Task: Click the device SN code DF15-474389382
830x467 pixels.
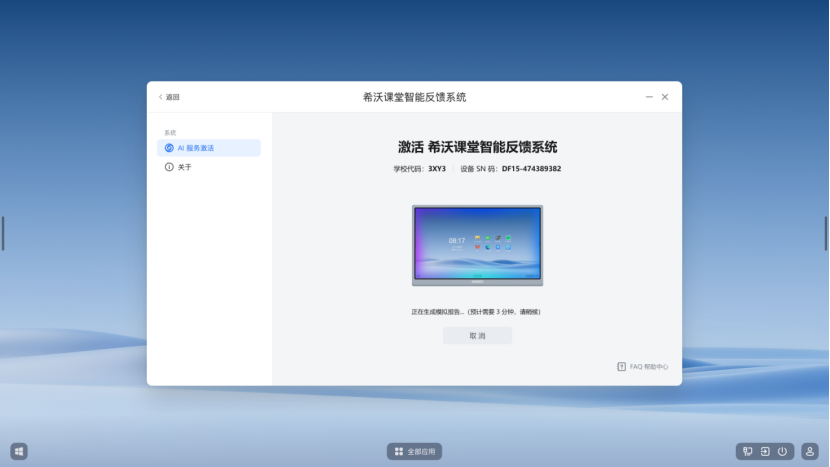Action: (x=531, y=169)
